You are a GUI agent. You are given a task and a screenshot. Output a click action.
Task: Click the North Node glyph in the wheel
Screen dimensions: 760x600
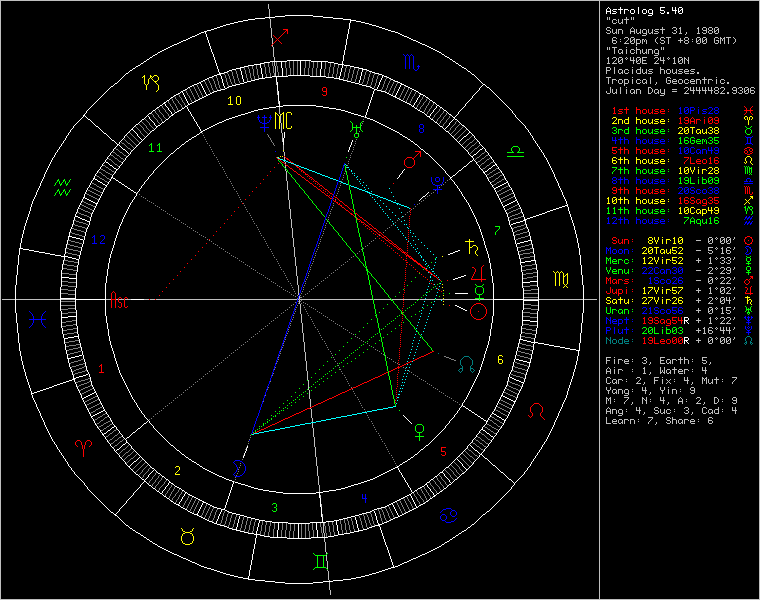click(466, 364)
